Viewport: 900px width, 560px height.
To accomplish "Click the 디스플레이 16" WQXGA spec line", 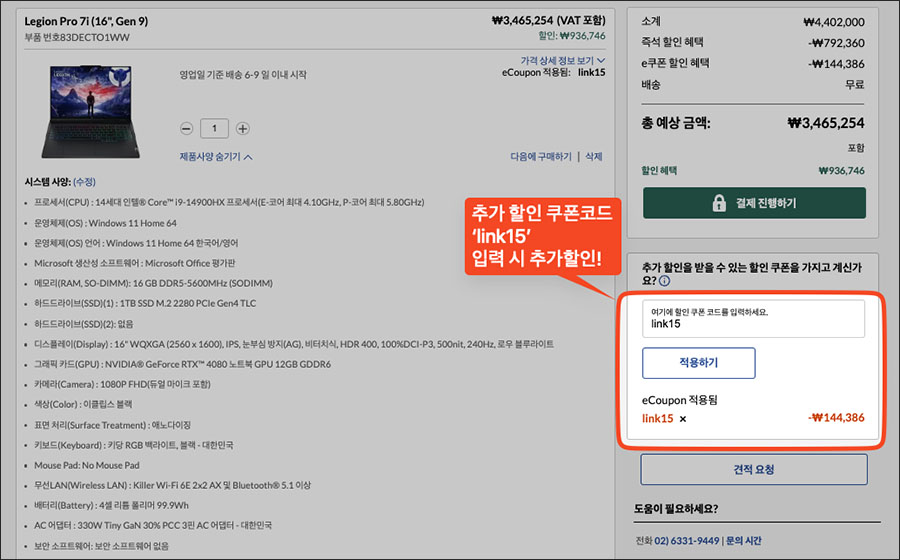I will (x=294, y=344).
